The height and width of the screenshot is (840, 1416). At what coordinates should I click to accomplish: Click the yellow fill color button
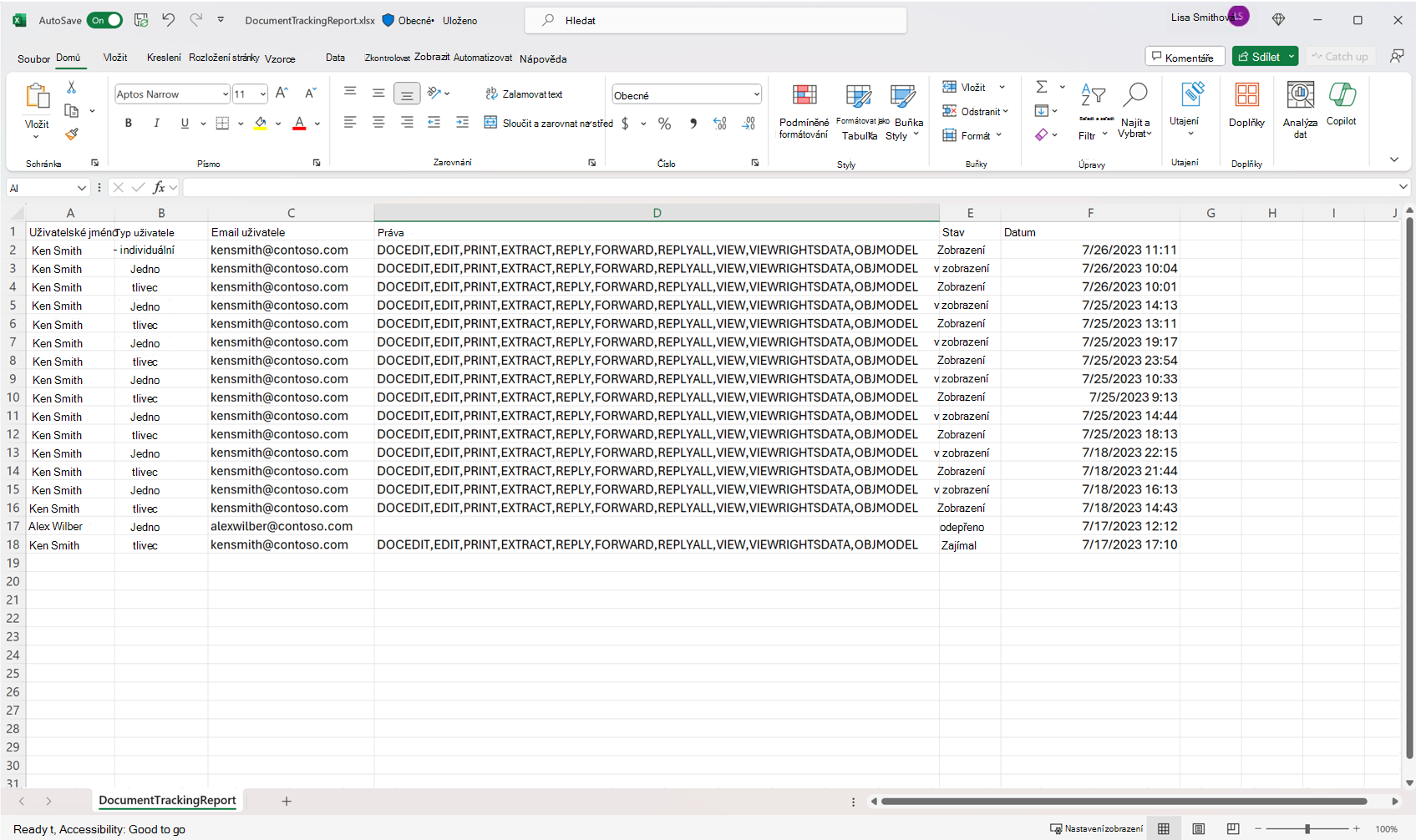[x=261, y=124]
